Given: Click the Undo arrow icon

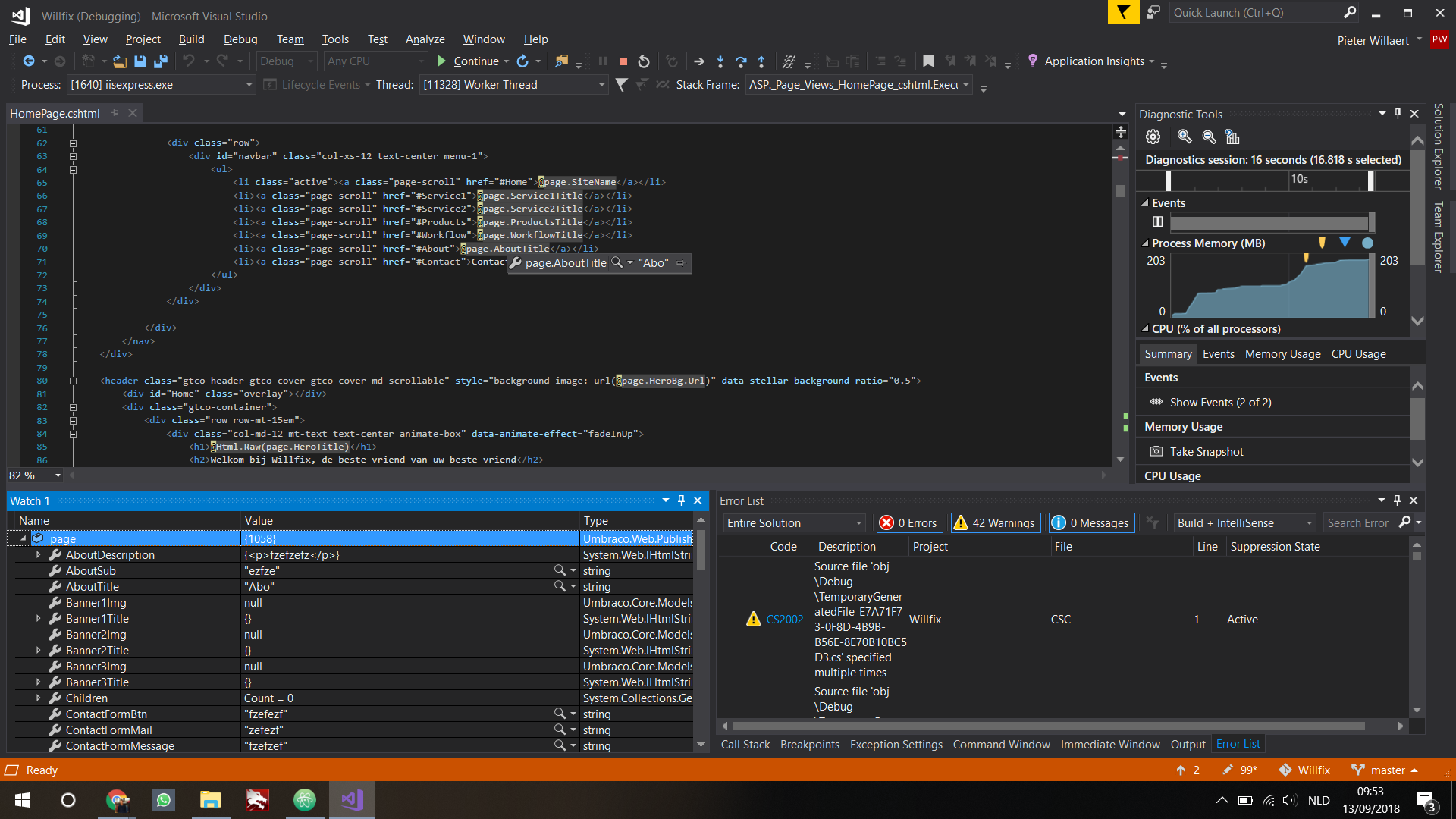Looking at the screenshot, I should pyautogui.click(x=189, y=61).
